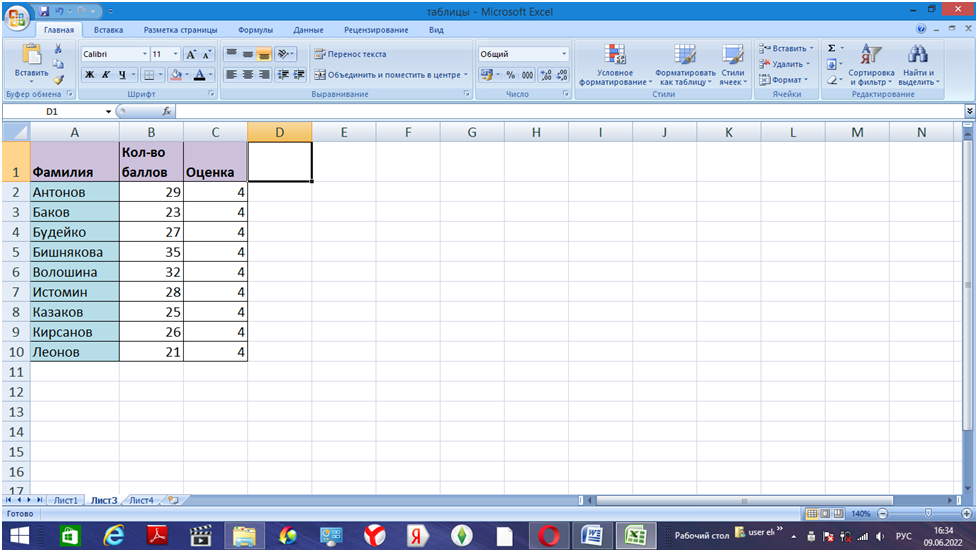The width and height of the screenshot is (978, 552).
Task: Click the Windows Start button
Action: [19, 536]
